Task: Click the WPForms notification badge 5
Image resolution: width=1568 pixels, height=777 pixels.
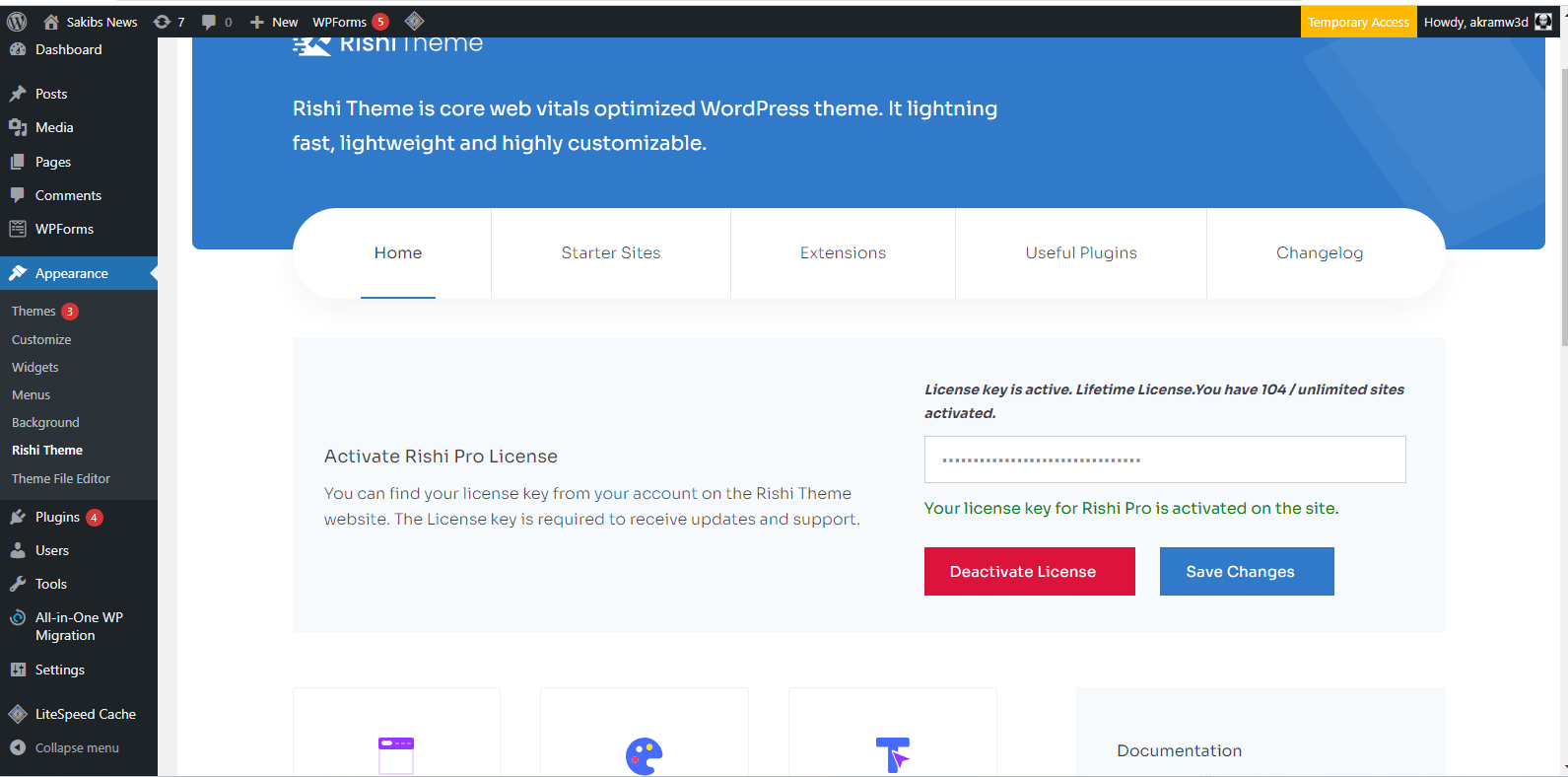Action: click(x=380, y=22)
